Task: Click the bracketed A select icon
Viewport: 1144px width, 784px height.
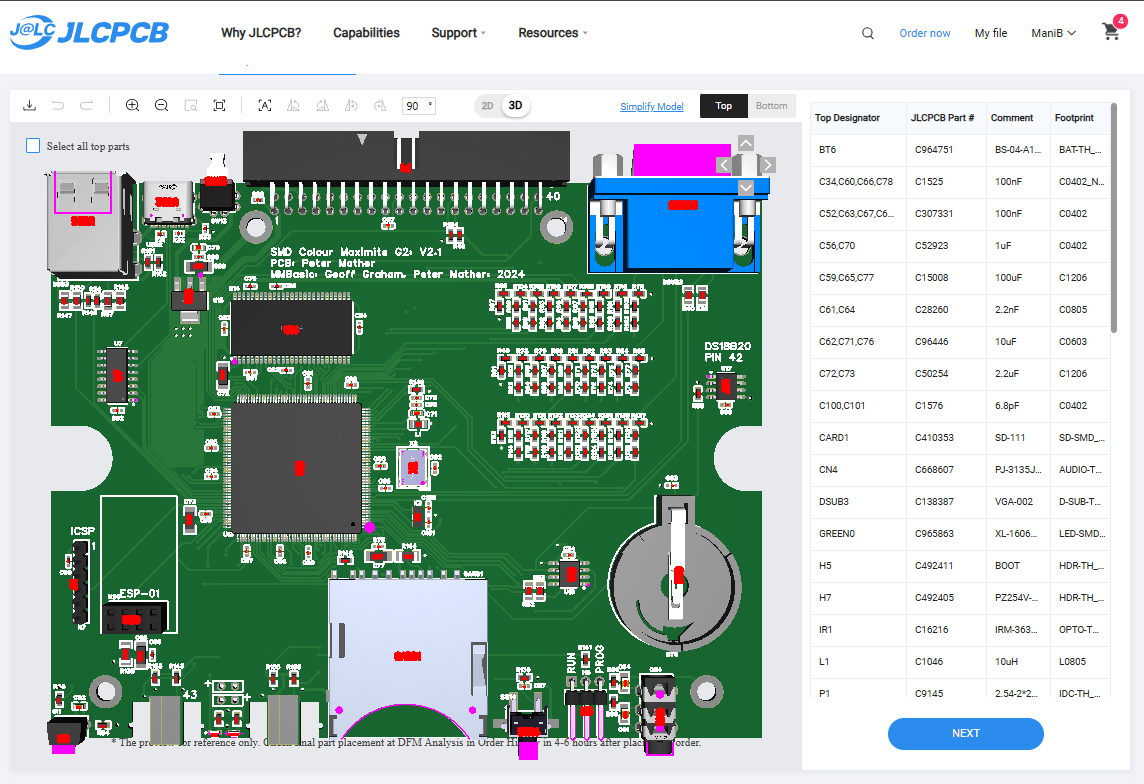Action: [x=265, y=106]
